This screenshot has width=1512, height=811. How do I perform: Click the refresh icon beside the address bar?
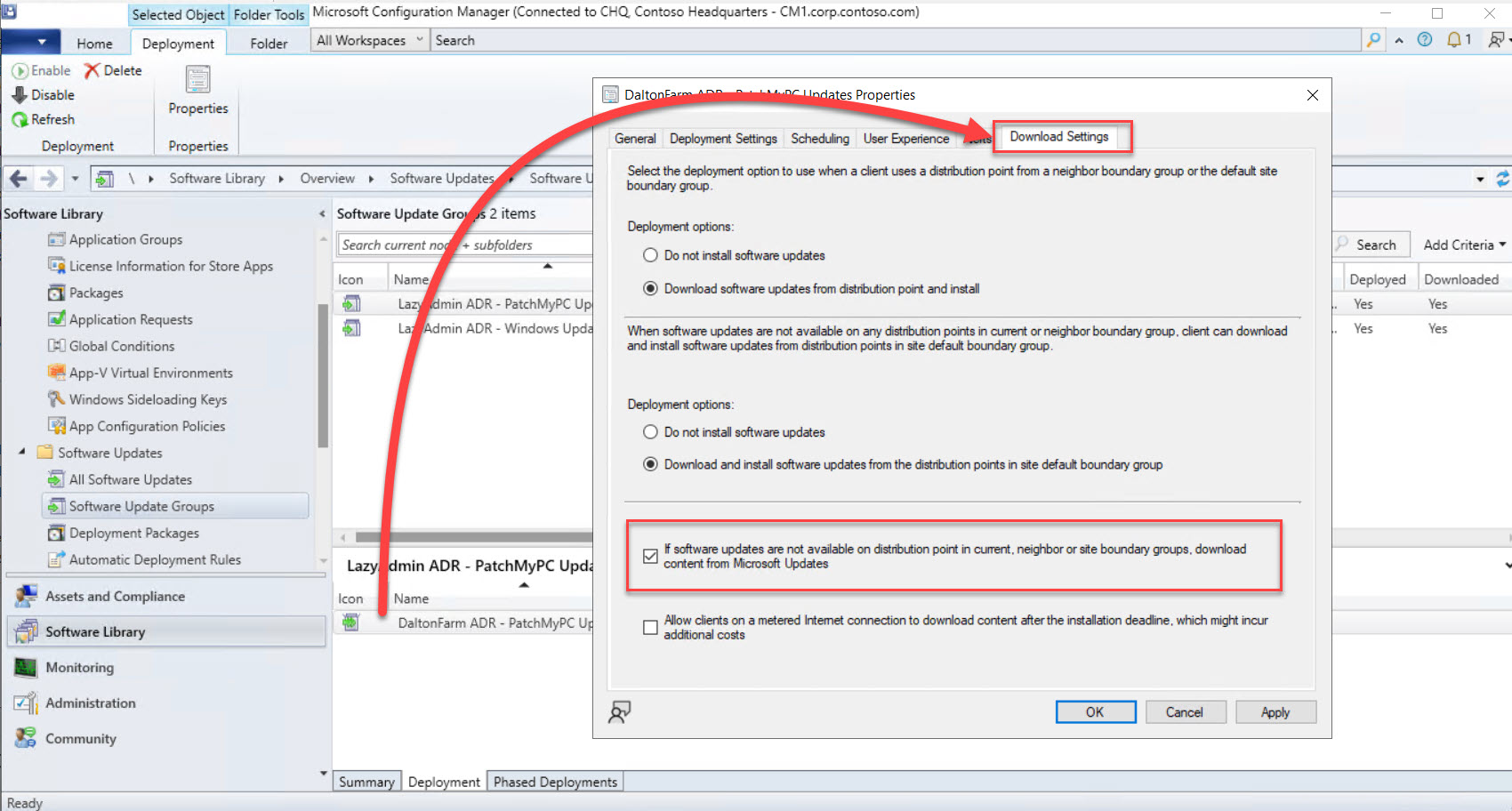(x=1502, y=179)
